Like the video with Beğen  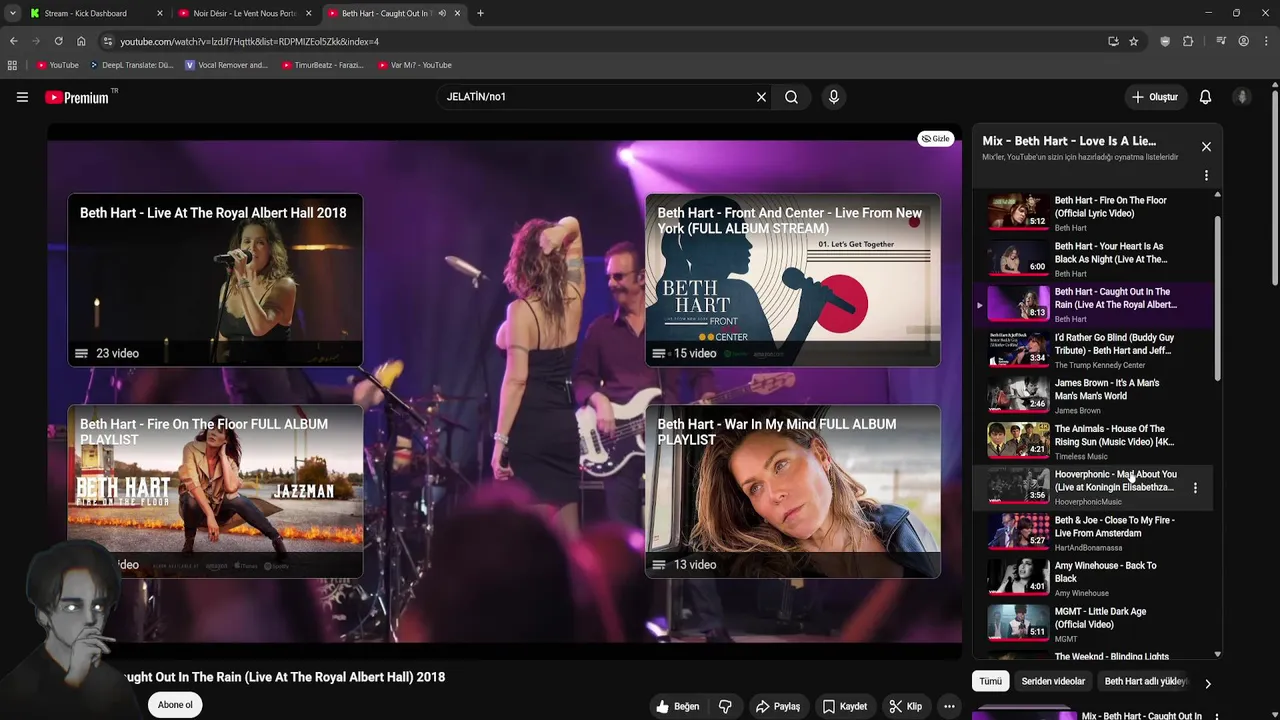(x=677, y=706)
